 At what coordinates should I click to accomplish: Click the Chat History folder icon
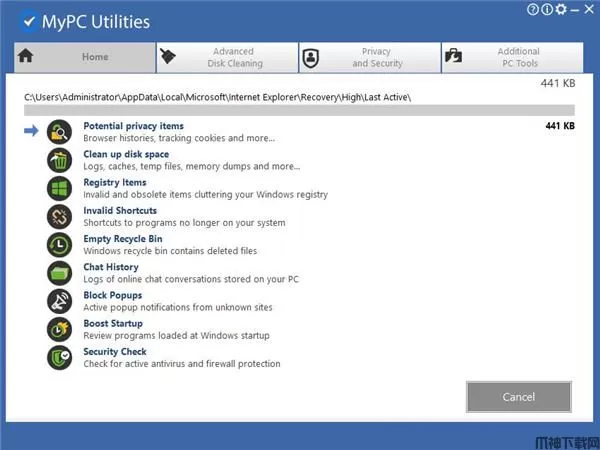click(59, 273)
